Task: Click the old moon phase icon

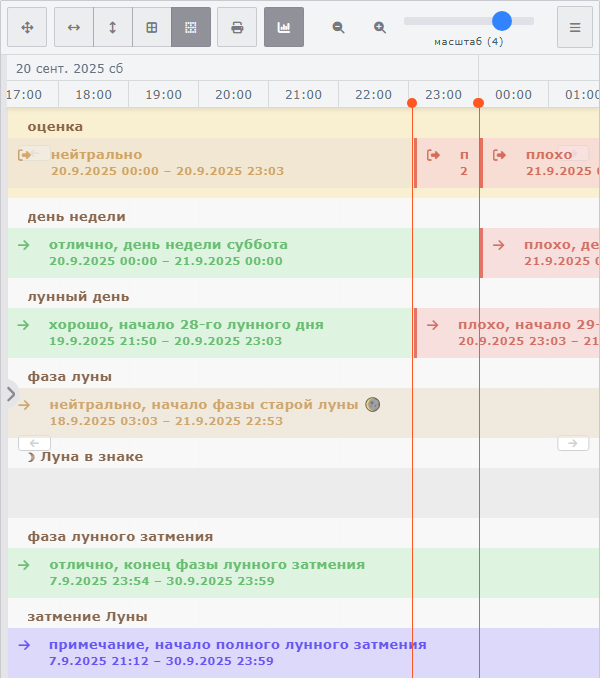Action: click(372, 405)
